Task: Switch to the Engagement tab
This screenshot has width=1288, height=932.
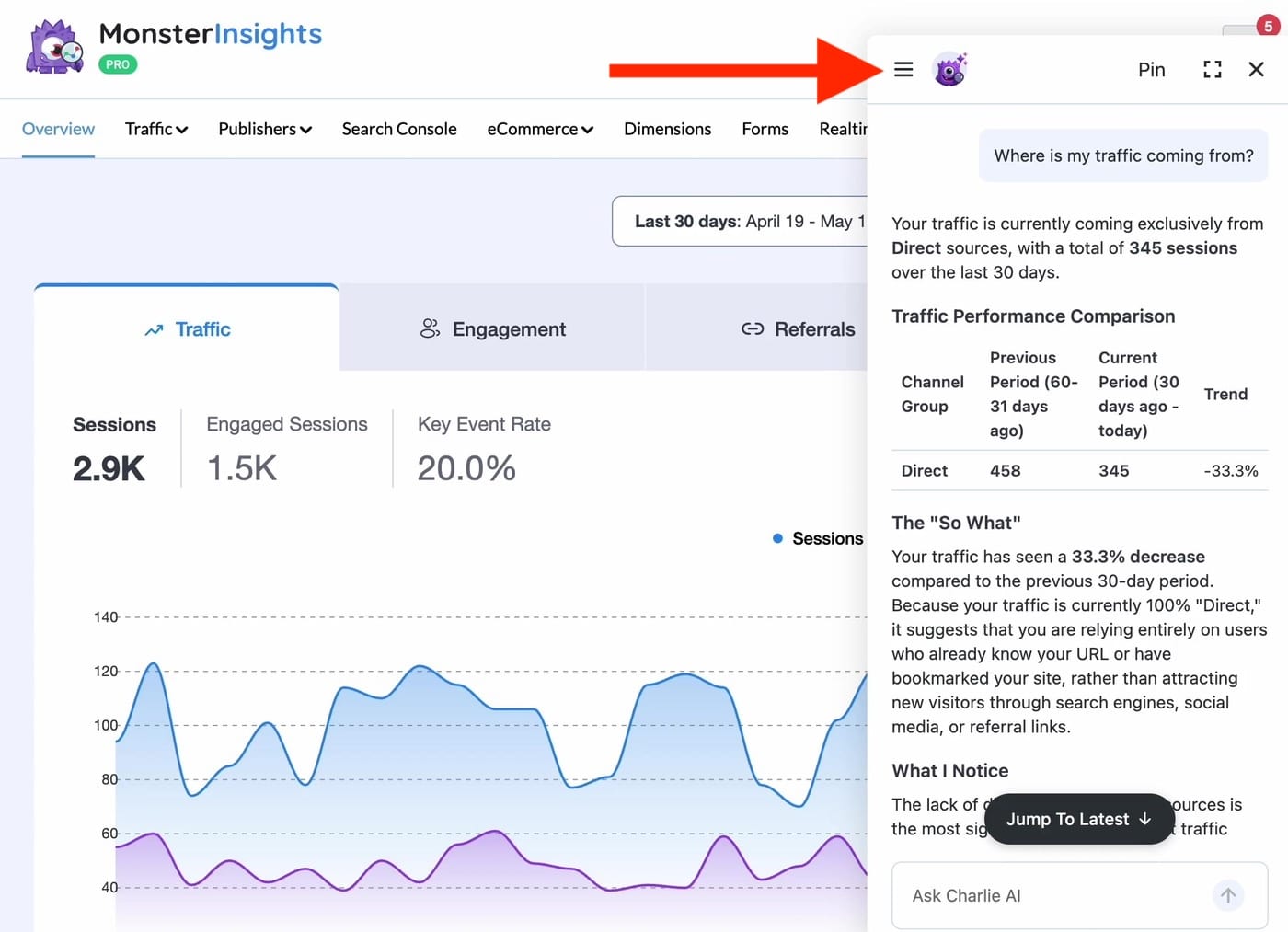Action: pos(492,328)
